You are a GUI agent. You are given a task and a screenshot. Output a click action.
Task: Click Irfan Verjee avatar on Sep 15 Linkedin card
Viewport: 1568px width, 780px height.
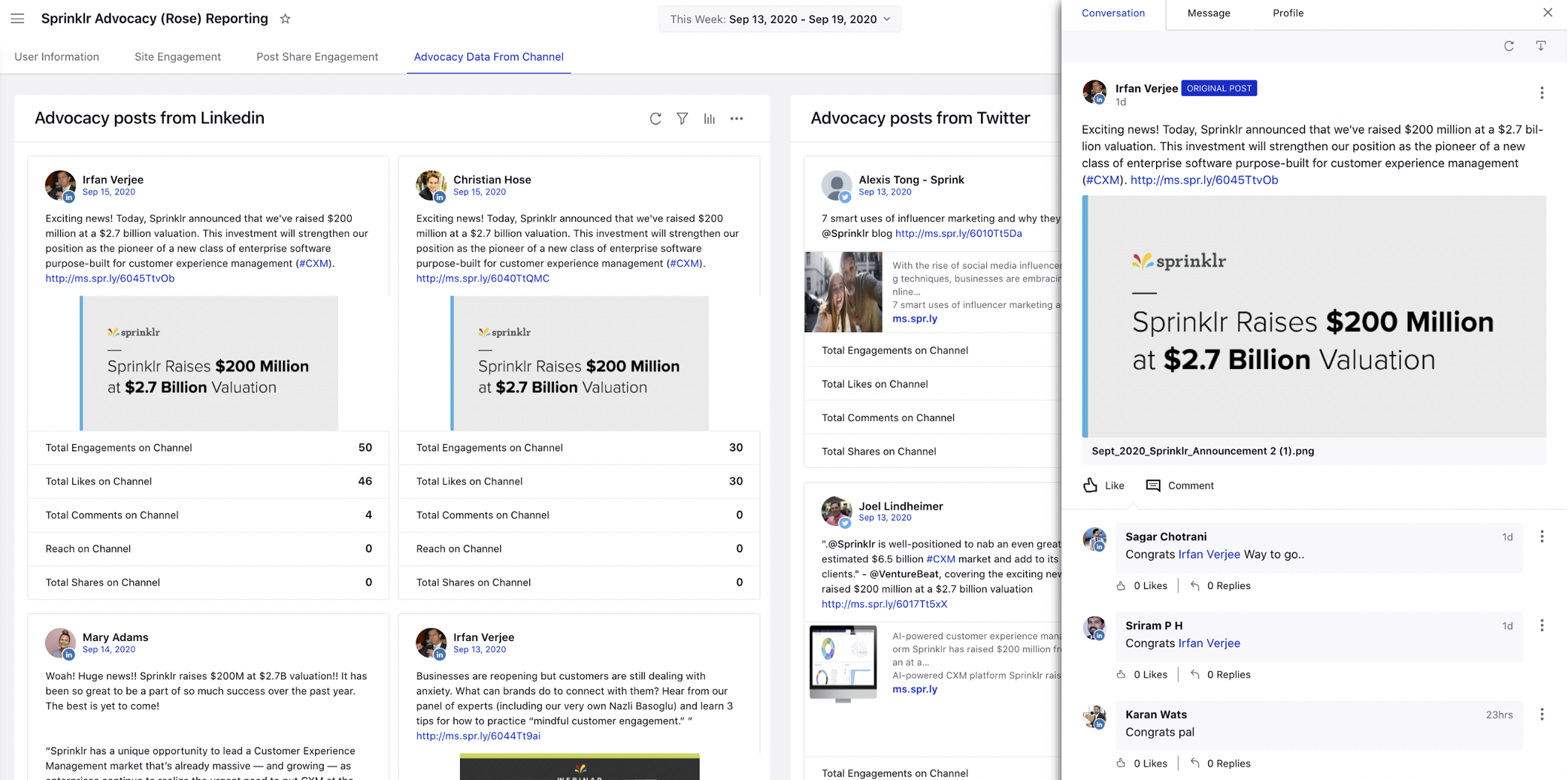point(60,186)
